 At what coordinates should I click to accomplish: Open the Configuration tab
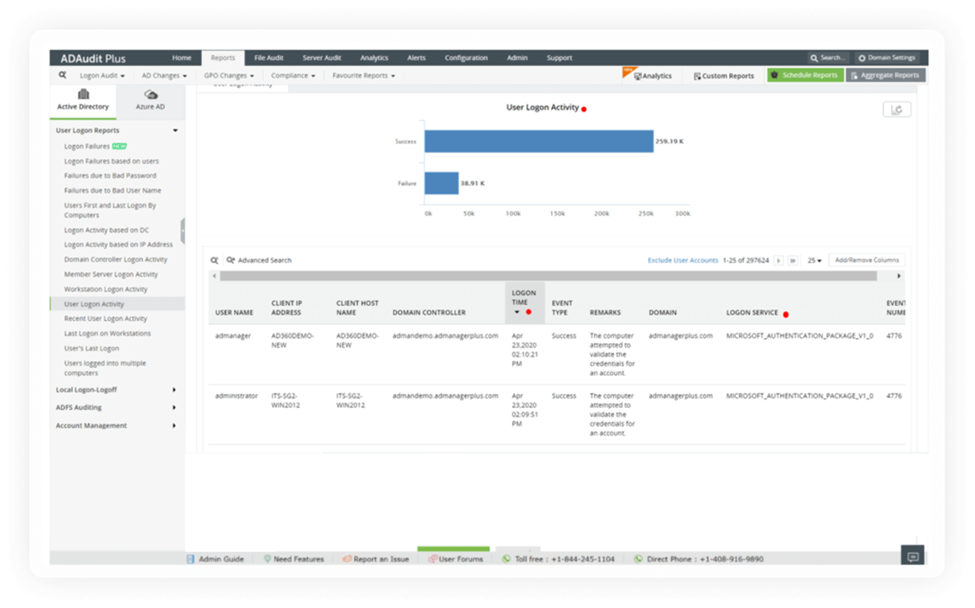coord(466,58)
